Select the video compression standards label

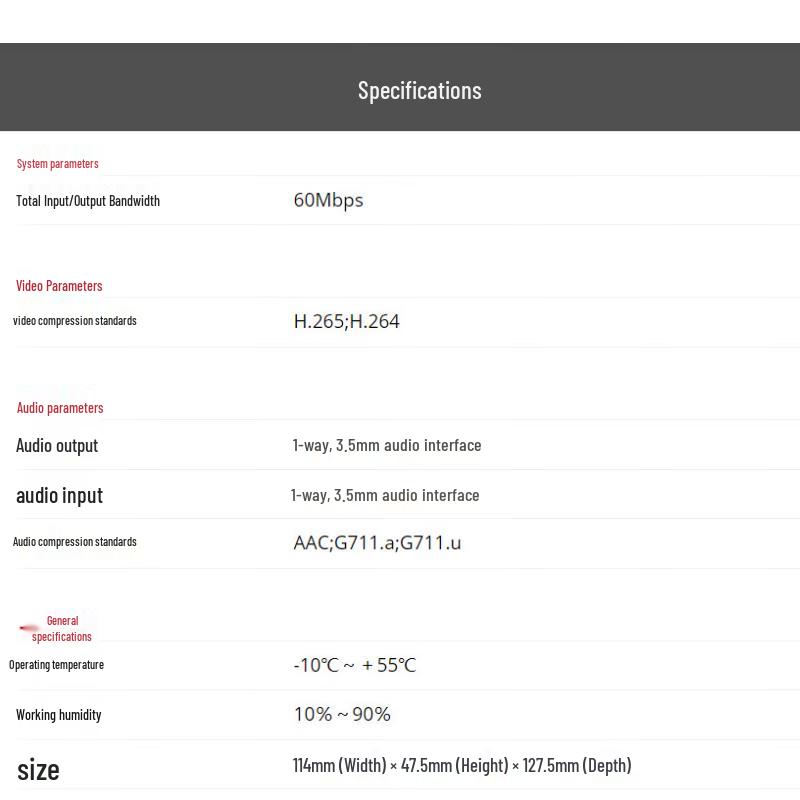[75, 321]
